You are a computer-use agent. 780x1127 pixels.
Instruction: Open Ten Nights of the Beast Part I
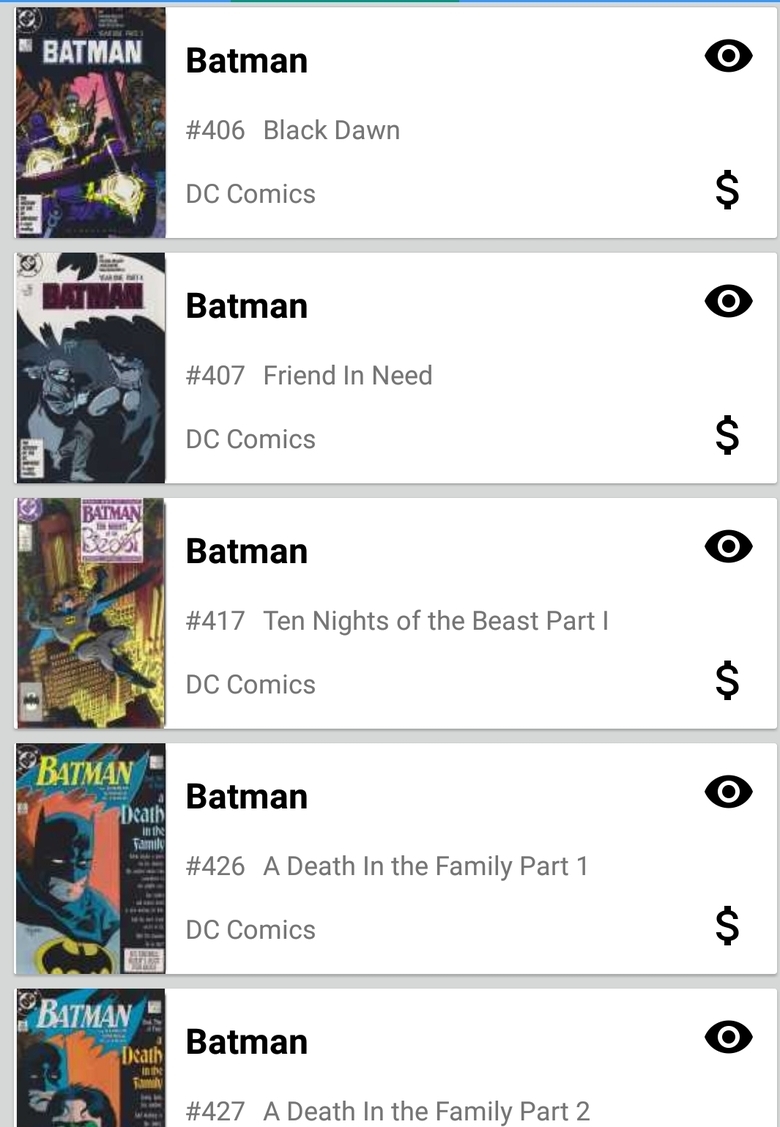[x=436, y=621]
